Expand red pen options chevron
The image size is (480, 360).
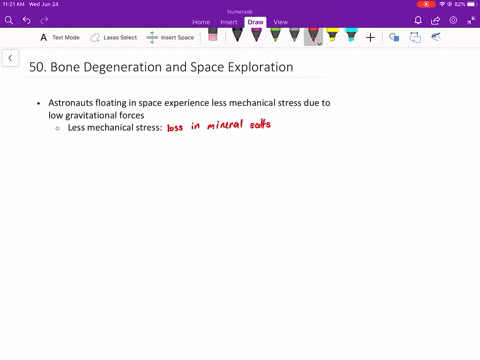point(319,44)
